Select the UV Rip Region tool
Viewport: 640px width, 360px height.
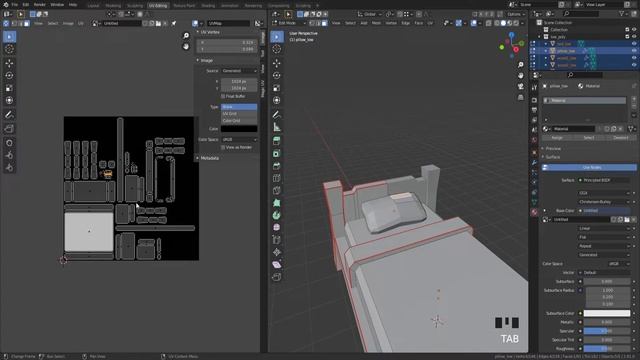pos(9,129)
